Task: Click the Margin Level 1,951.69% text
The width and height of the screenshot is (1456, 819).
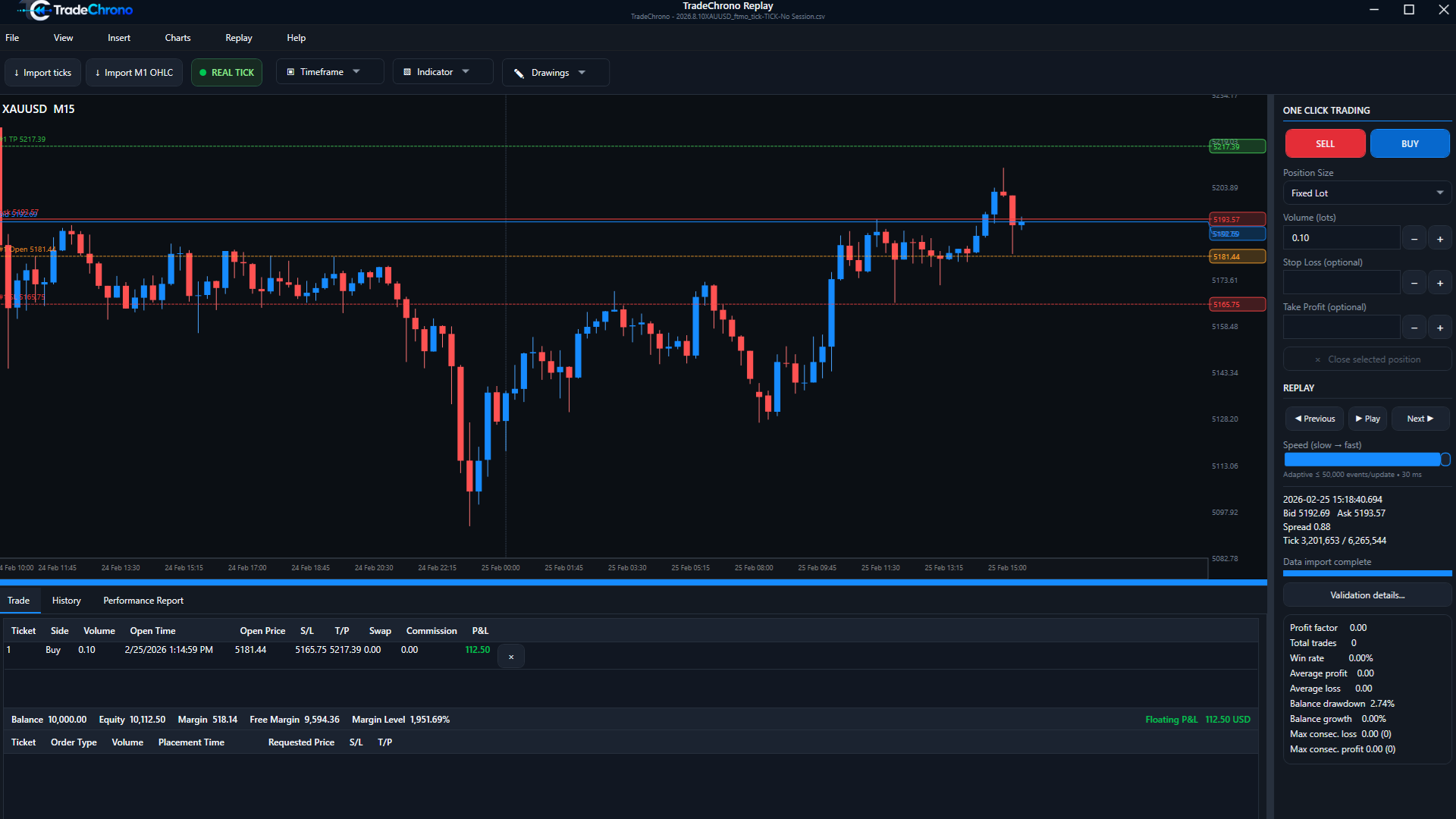Action: pos(400,720)
